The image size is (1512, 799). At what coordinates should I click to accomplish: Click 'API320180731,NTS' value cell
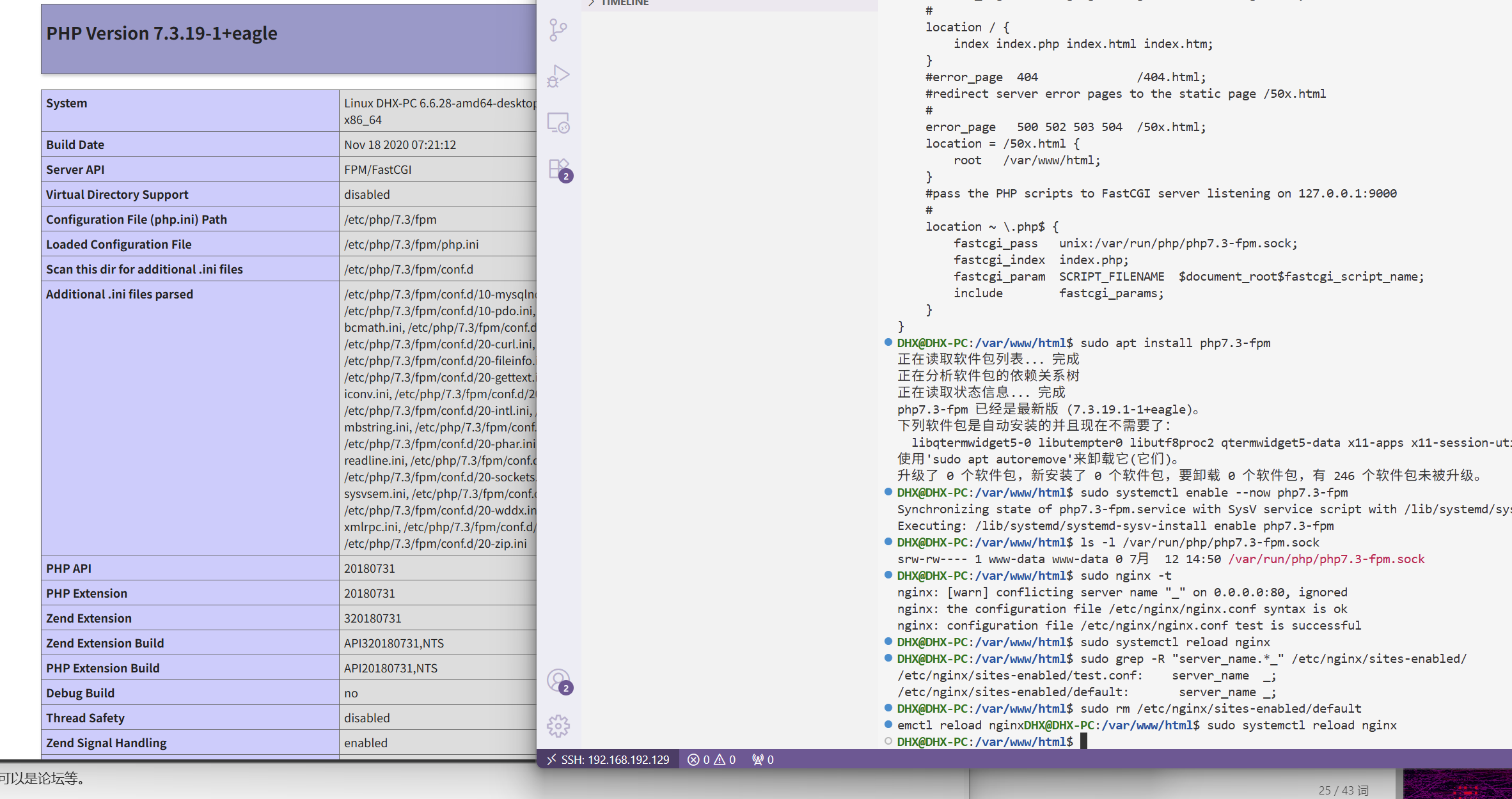(x=394, y=643)
